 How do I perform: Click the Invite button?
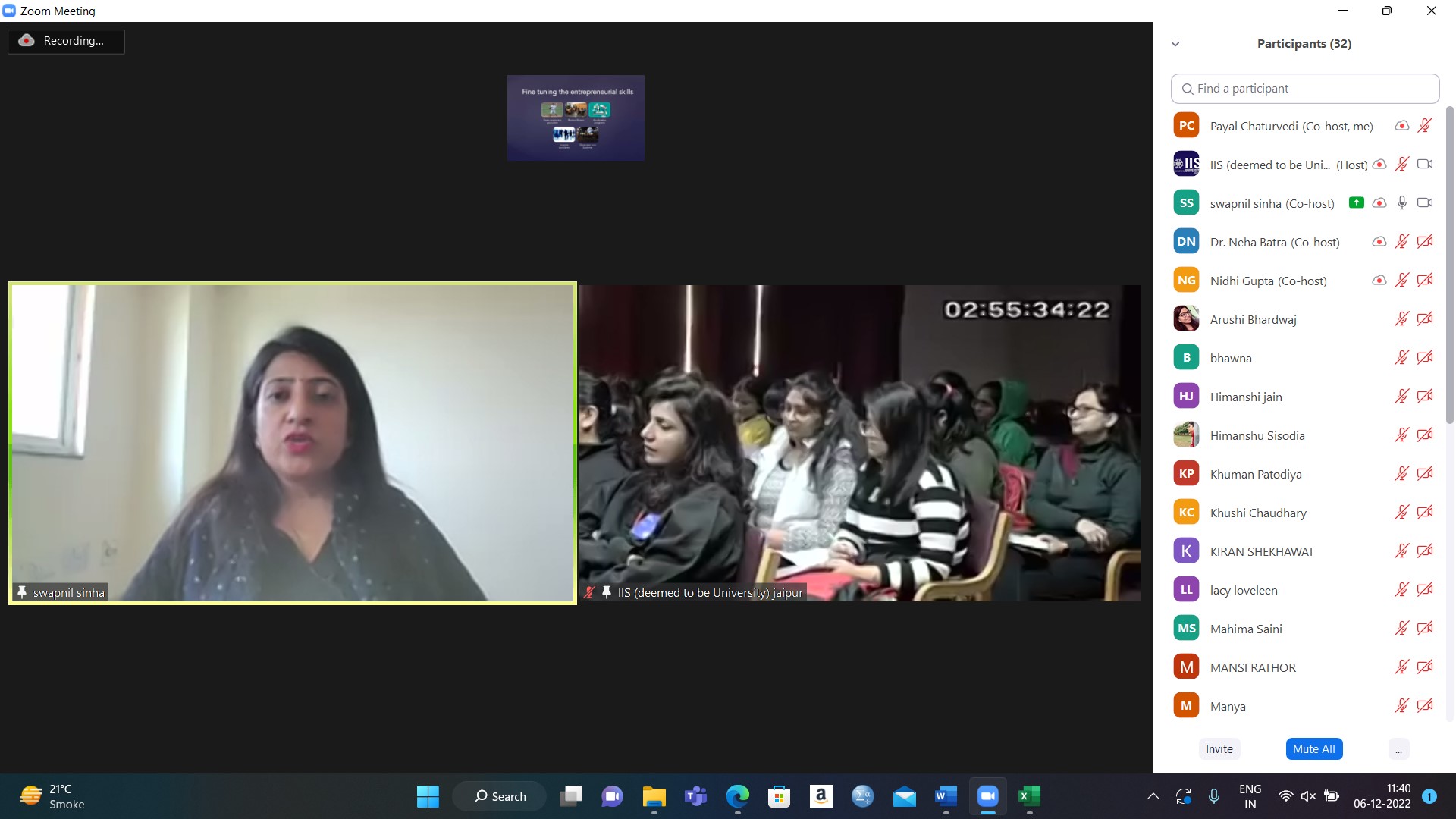coord(1219,749)
